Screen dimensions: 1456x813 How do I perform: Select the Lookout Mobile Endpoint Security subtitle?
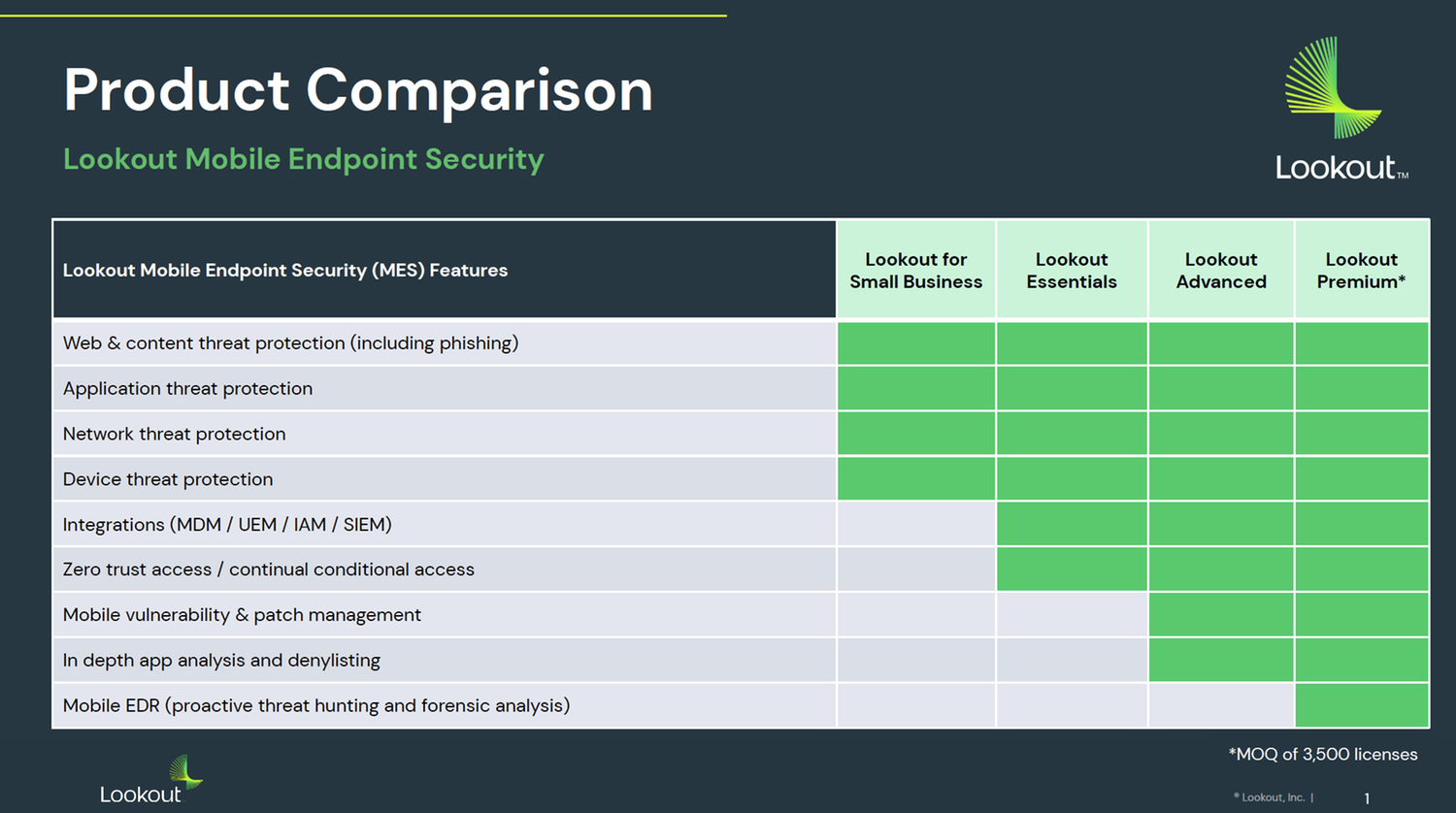(x=303, y=159)
